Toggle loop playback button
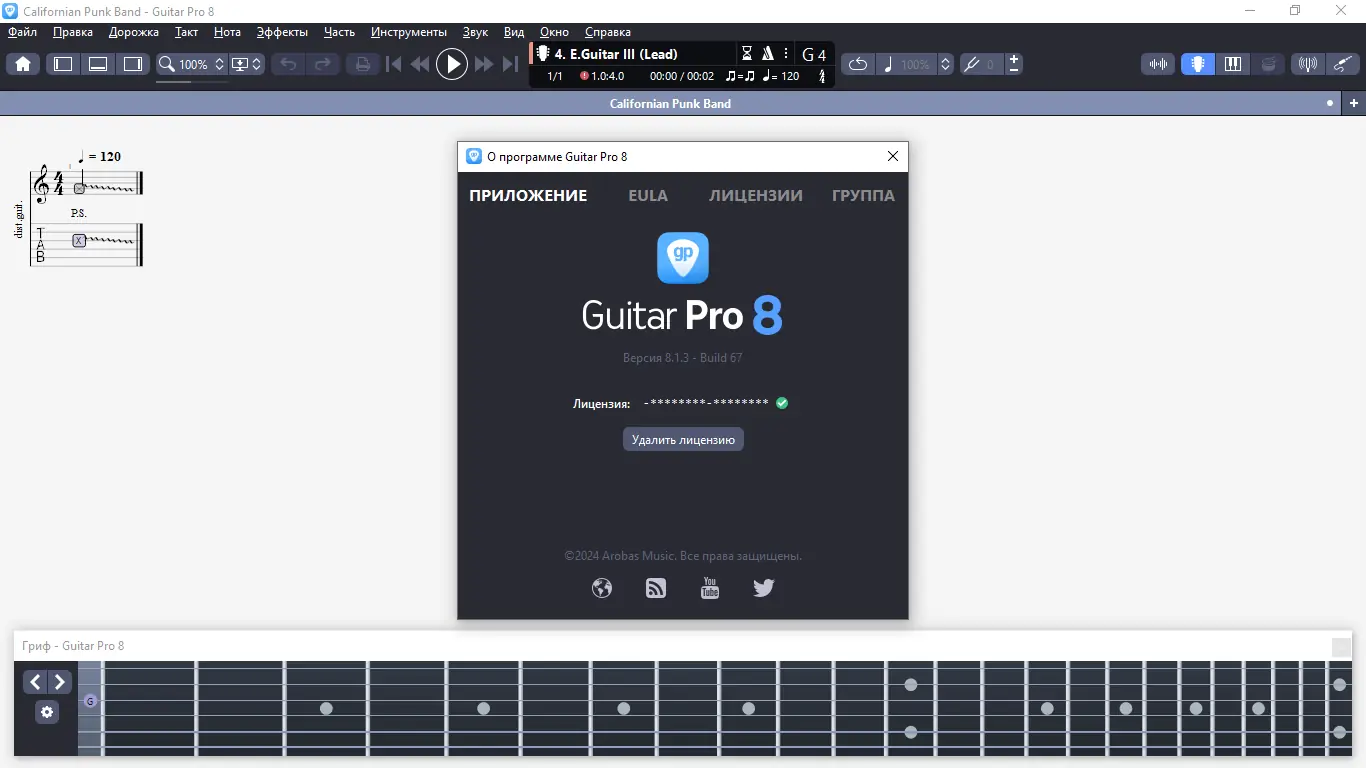 tap(858, 64)
